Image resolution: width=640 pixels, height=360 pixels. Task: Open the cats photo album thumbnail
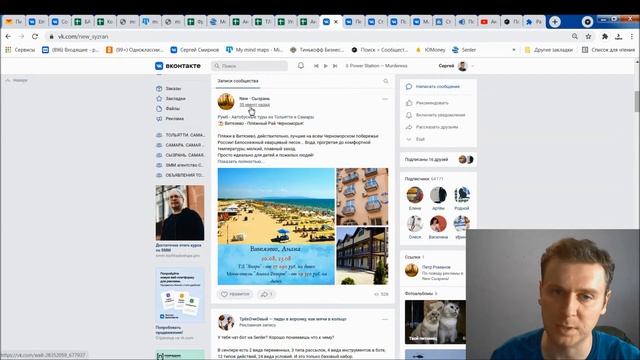tap(435, 322)
